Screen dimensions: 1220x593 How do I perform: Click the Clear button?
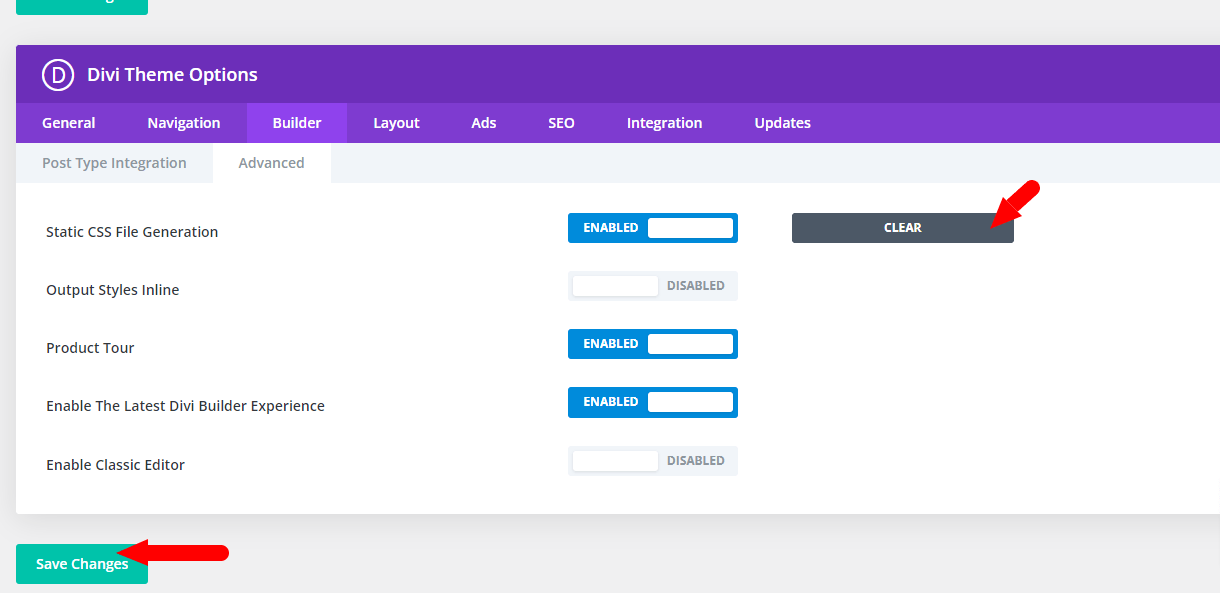(903, 228)
